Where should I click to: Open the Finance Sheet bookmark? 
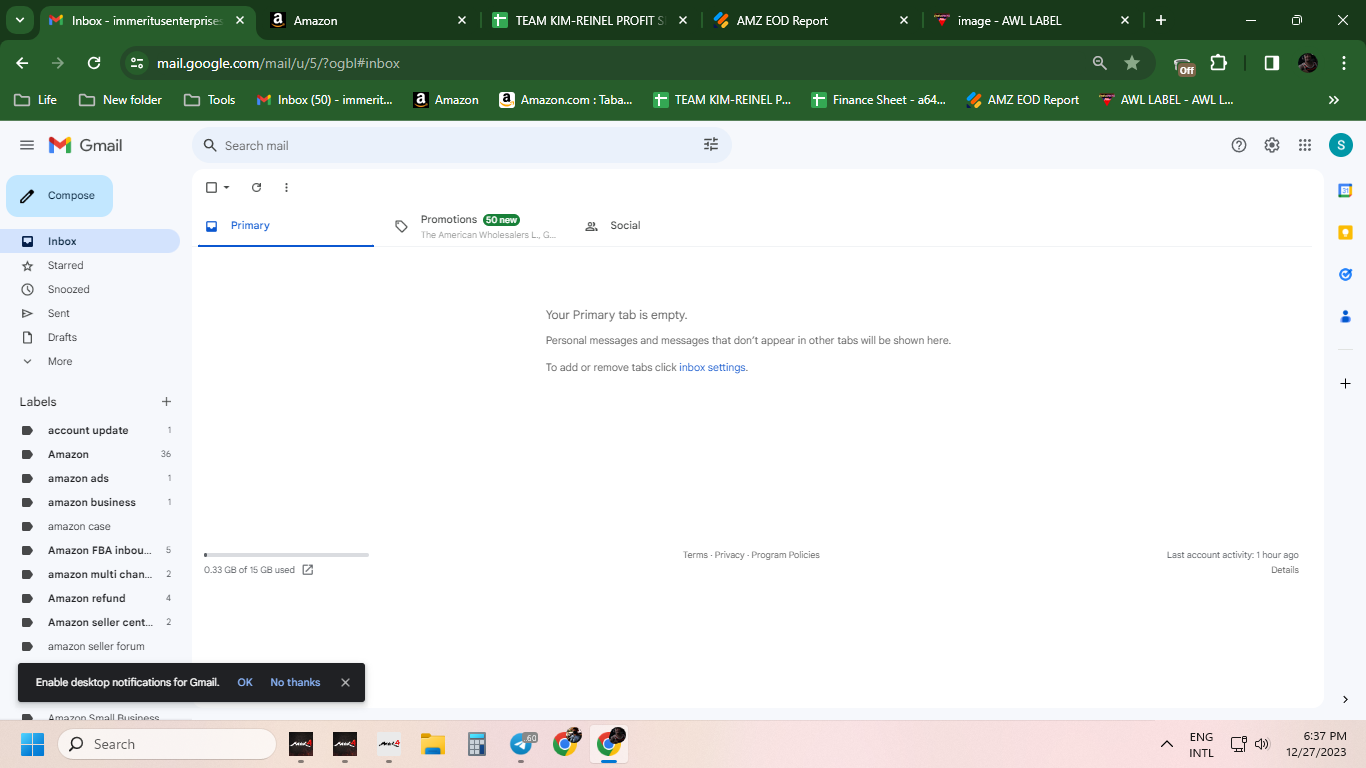[x=879, y=100]
